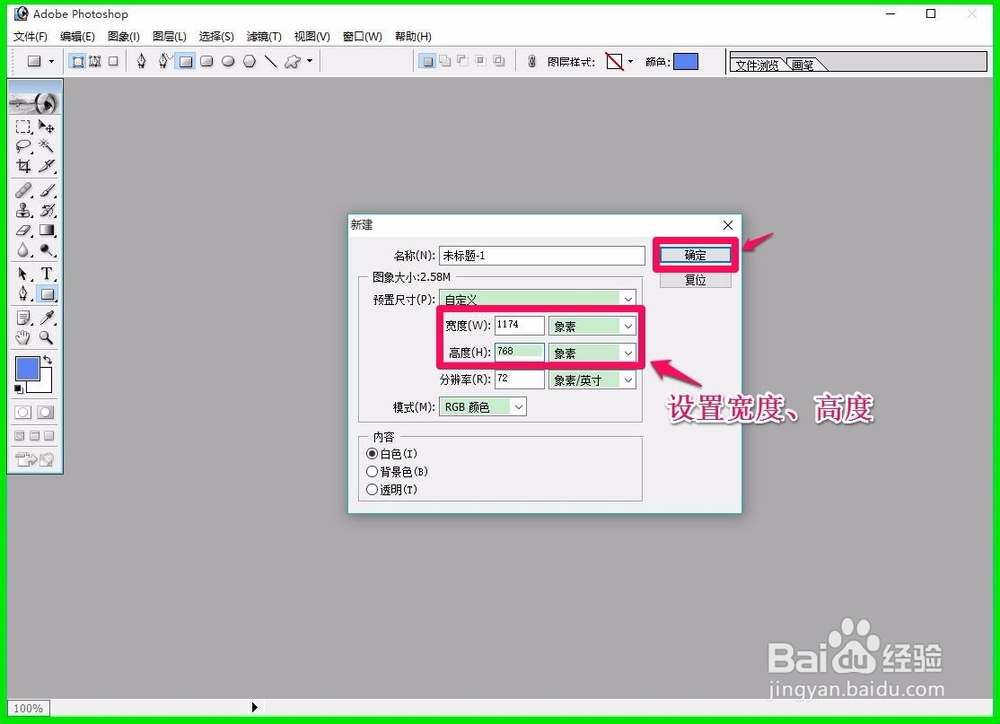Click the Reset button in dialog
The height and width of the screenshot is (724, 1000).
pos(695,280)
